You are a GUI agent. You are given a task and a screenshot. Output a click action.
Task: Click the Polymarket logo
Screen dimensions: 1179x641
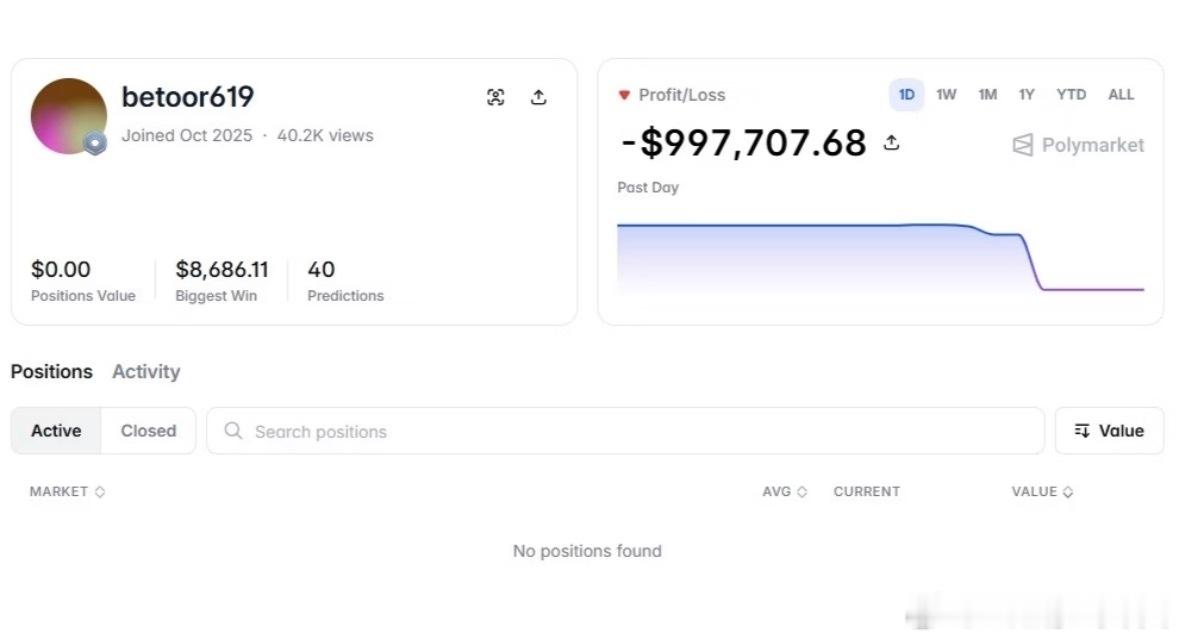[1078, 144]
